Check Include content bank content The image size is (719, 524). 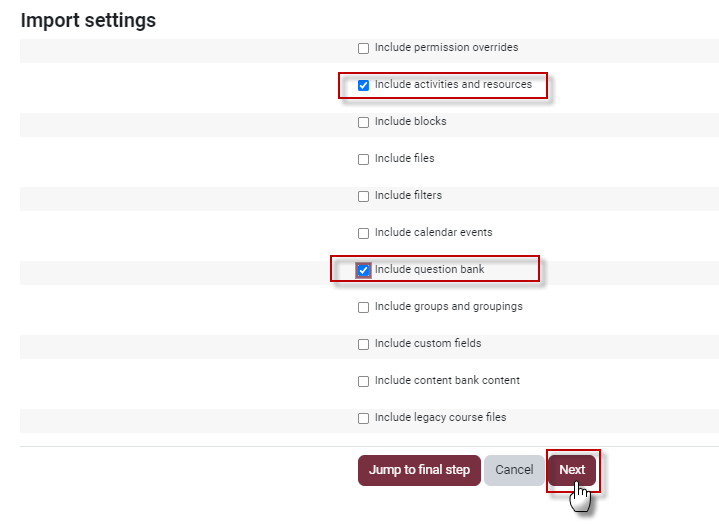[x=363, y=381]
